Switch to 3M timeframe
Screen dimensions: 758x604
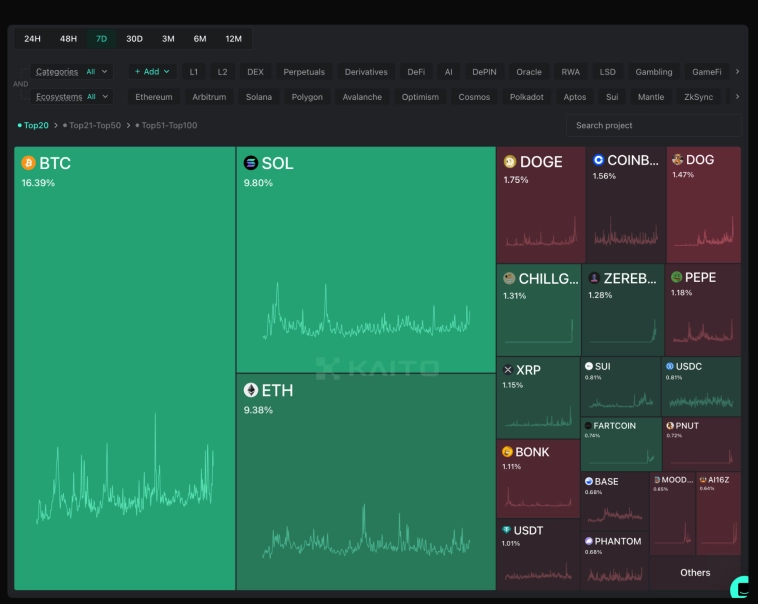click(x=168, y=39)
